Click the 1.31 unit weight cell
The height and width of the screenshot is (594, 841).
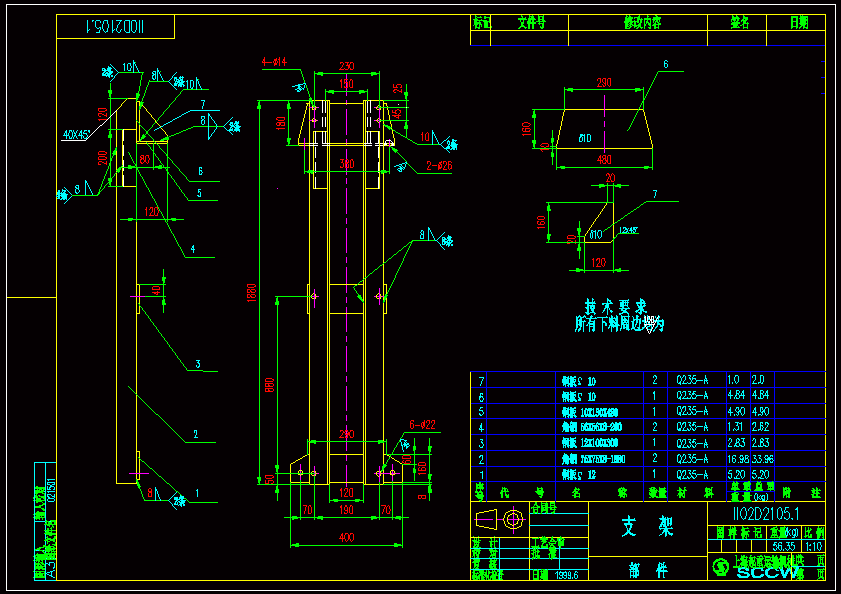point(735,427)
